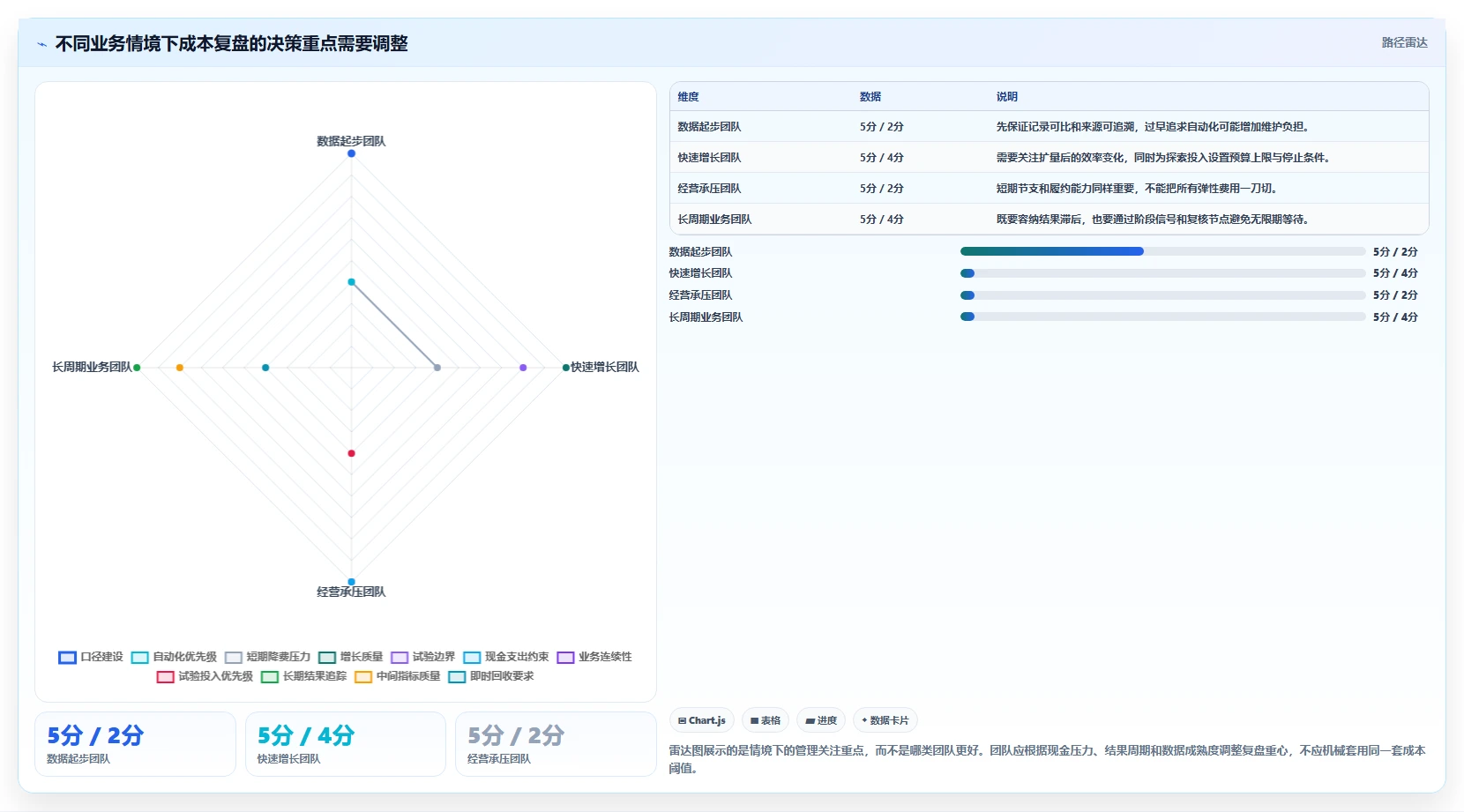Click the blue data point at 数据起步团队 axis tip
The image size is (1464, 812).
click(x=351, y=153)
